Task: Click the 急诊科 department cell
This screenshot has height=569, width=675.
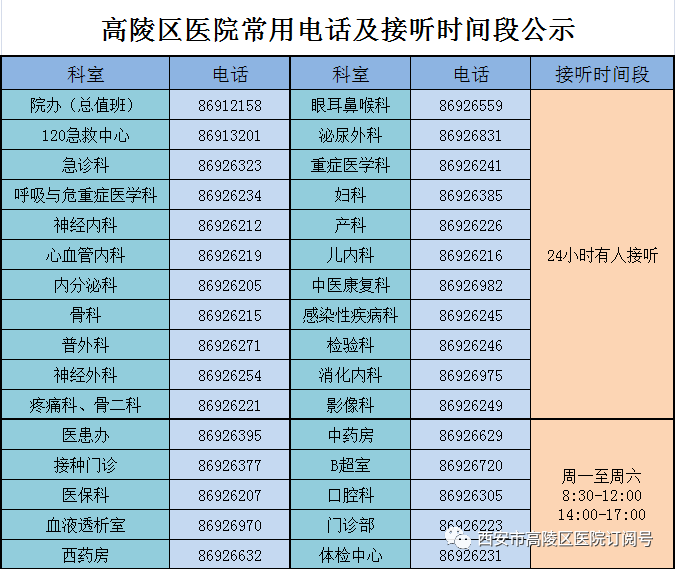Action: [85, 165]
